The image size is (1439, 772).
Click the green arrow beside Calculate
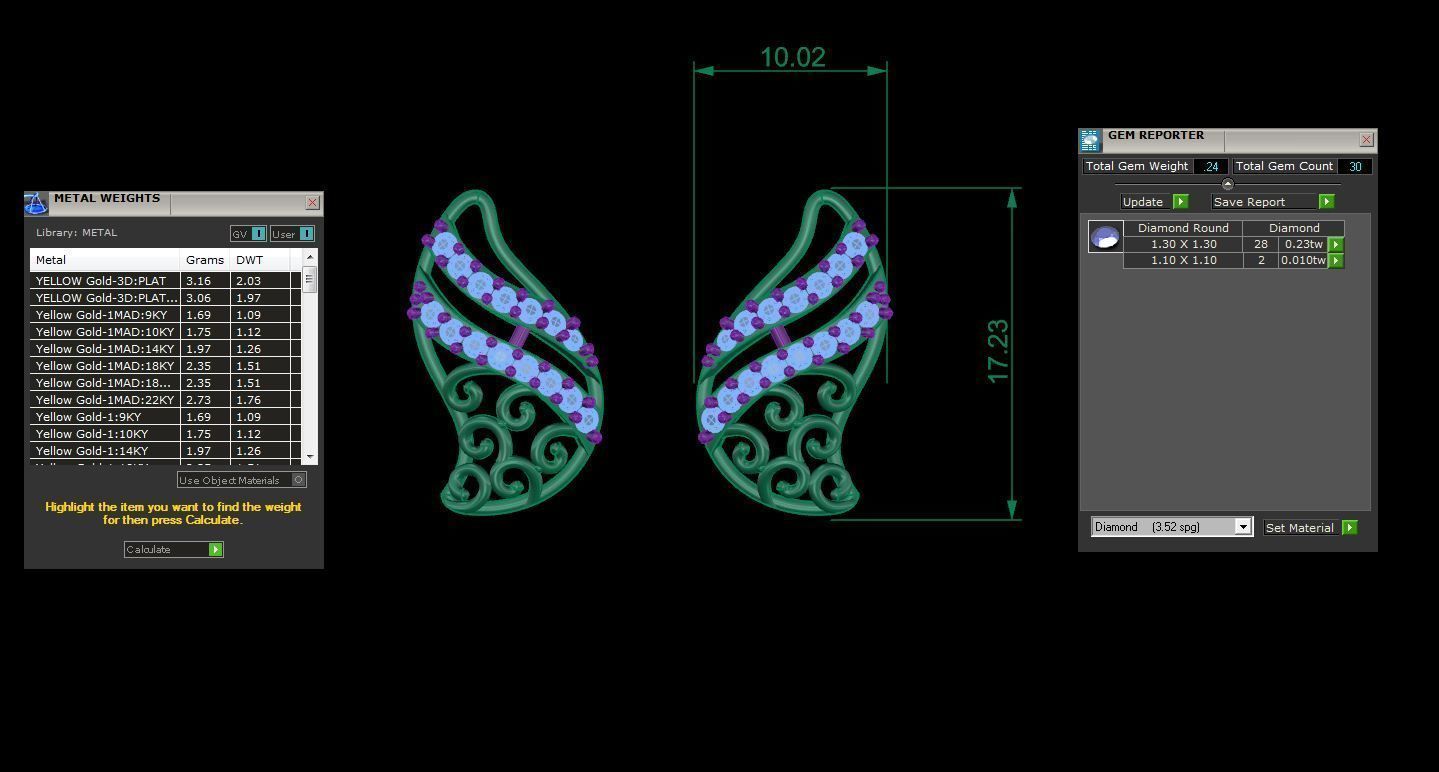pos(215,549)
